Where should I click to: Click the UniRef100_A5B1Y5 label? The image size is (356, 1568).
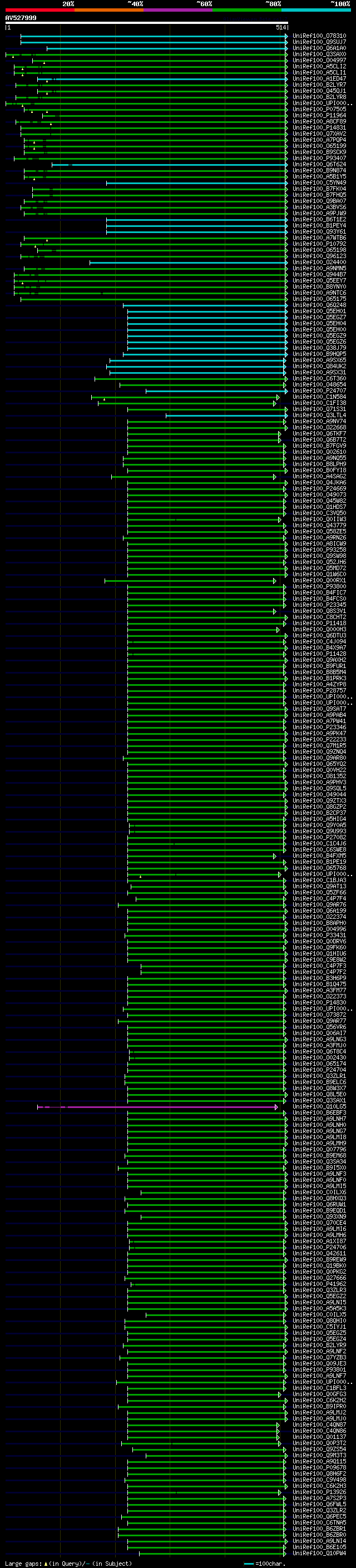(319, 176)
